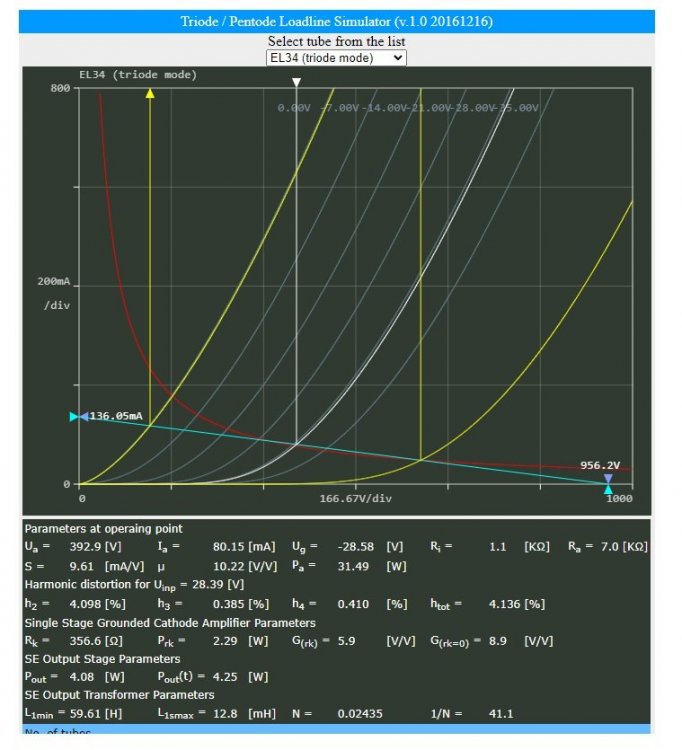Viewport: 682px width, 750px height.
Task: Expand the No. of tubes section
Action: pyautogui.click(x=58, y=733)
